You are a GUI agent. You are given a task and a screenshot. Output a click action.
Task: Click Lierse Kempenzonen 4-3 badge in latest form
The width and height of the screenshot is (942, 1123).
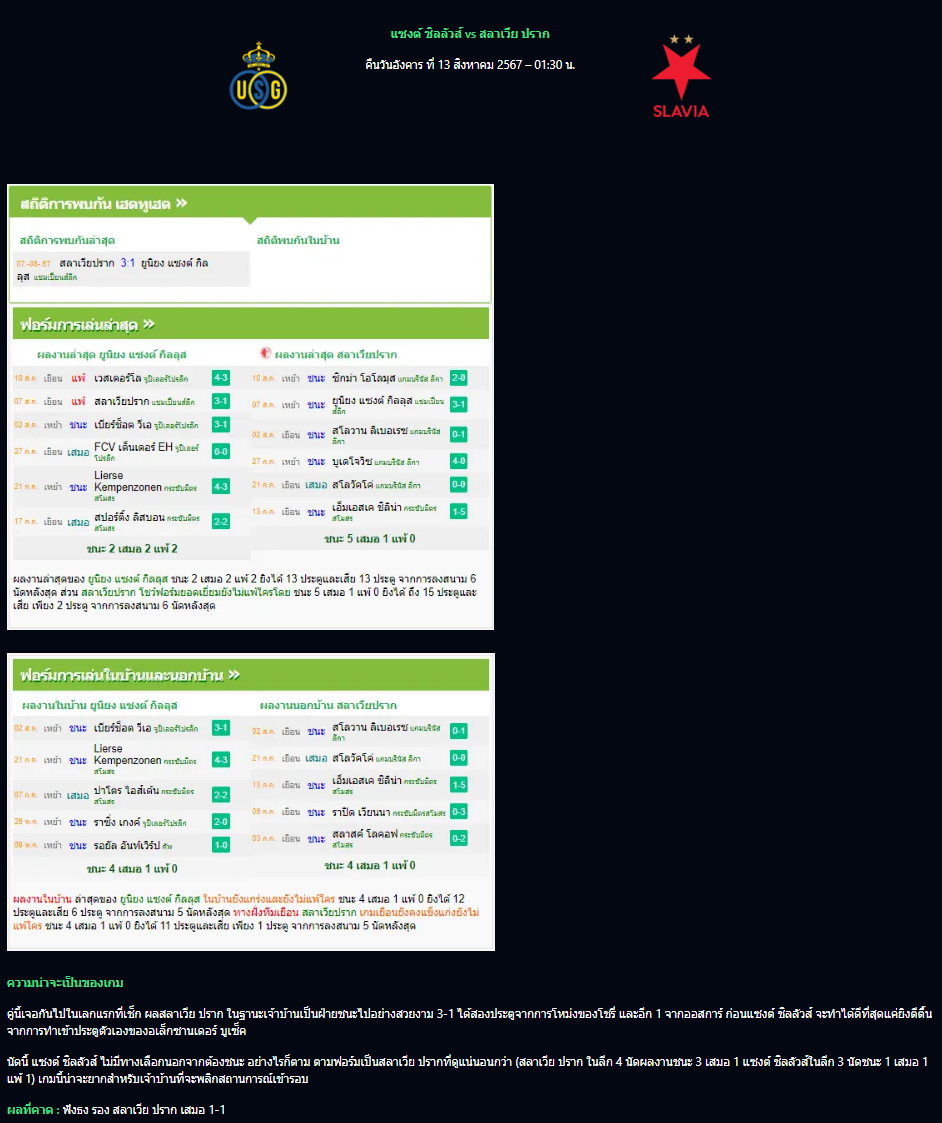point(221,486)
